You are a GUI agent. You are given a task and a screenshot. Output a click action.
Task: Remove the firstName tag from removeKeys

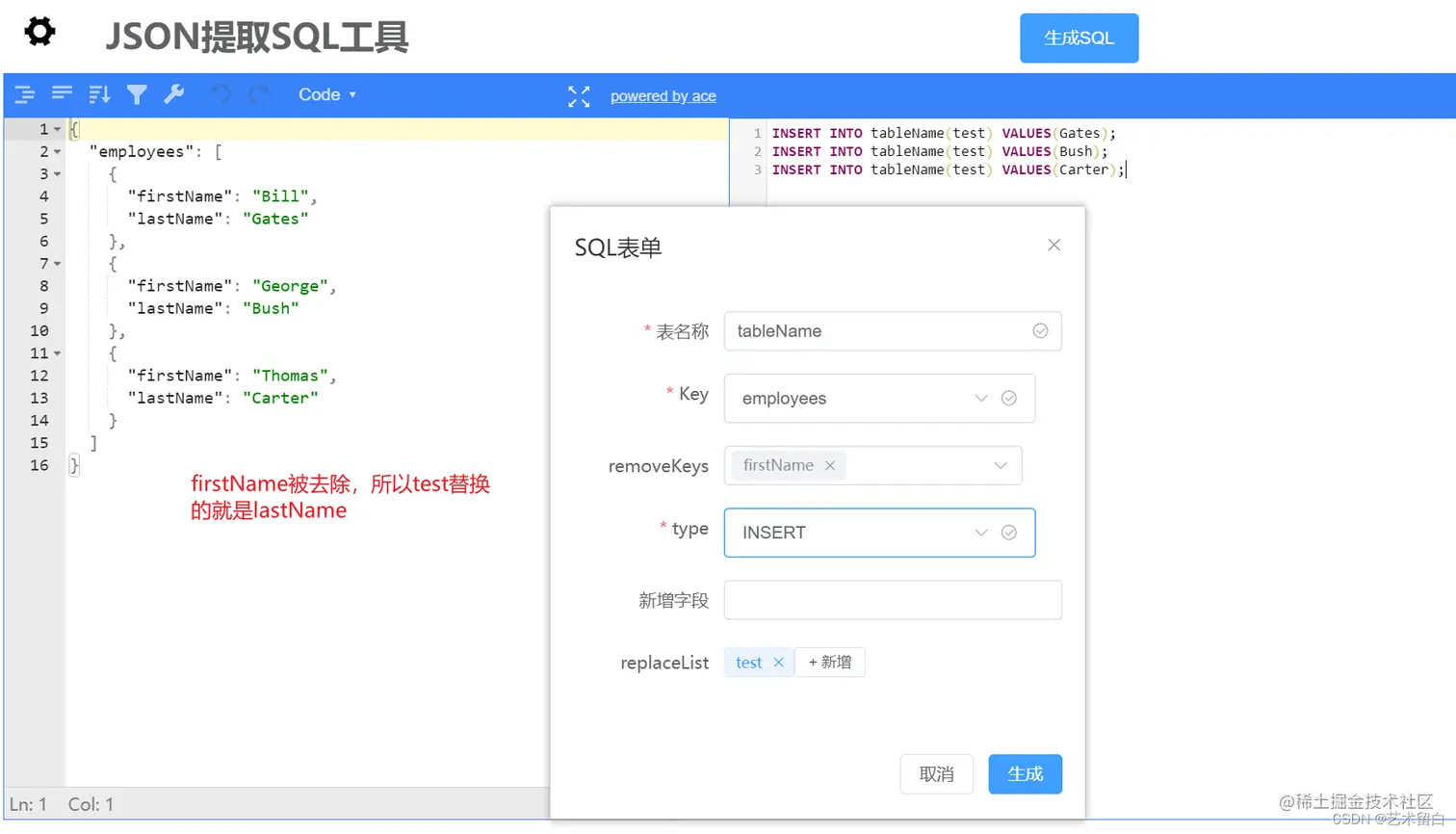[830, 465]
